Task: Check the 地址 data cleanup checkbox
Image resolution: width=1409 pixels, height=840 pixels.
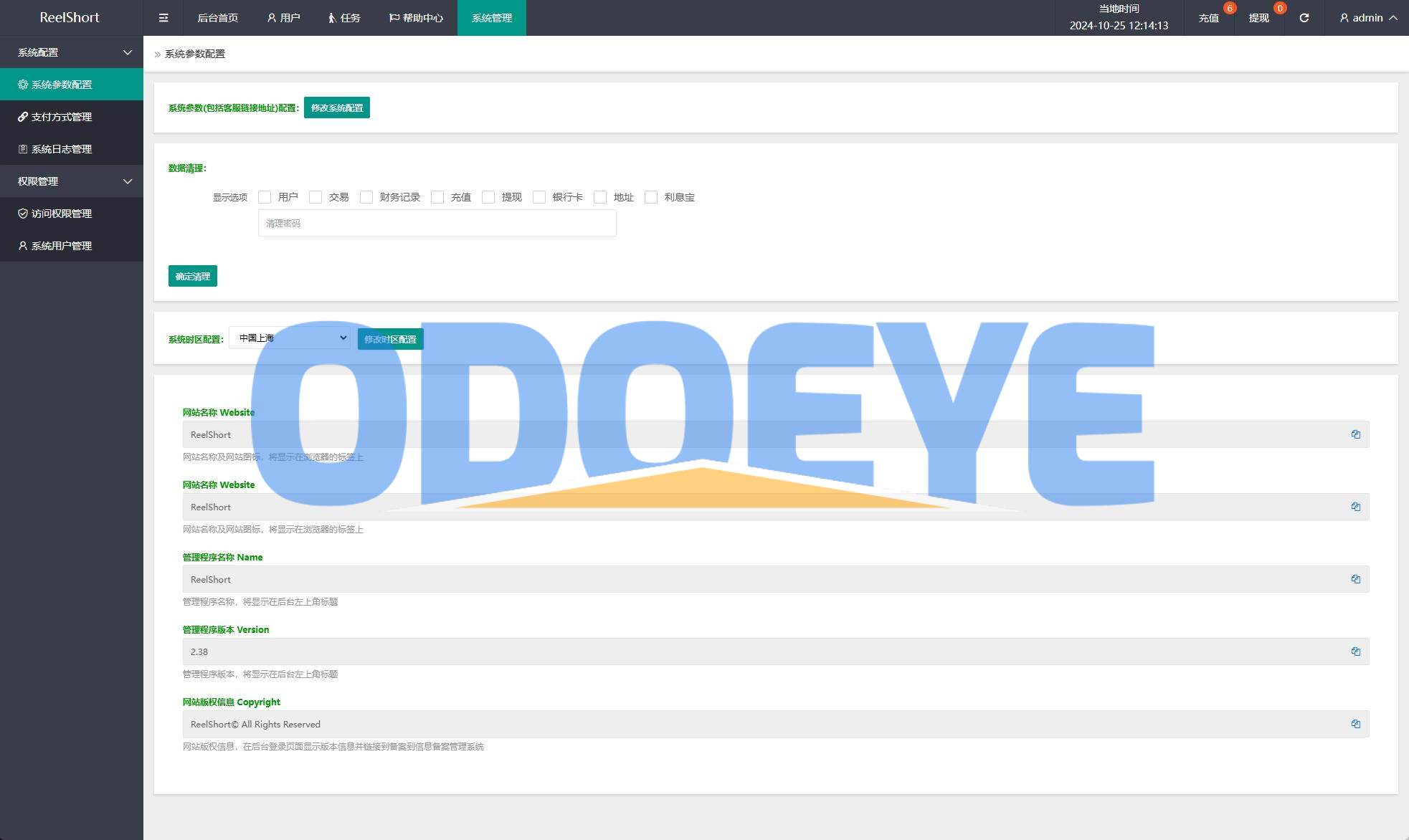Action: 600,197
